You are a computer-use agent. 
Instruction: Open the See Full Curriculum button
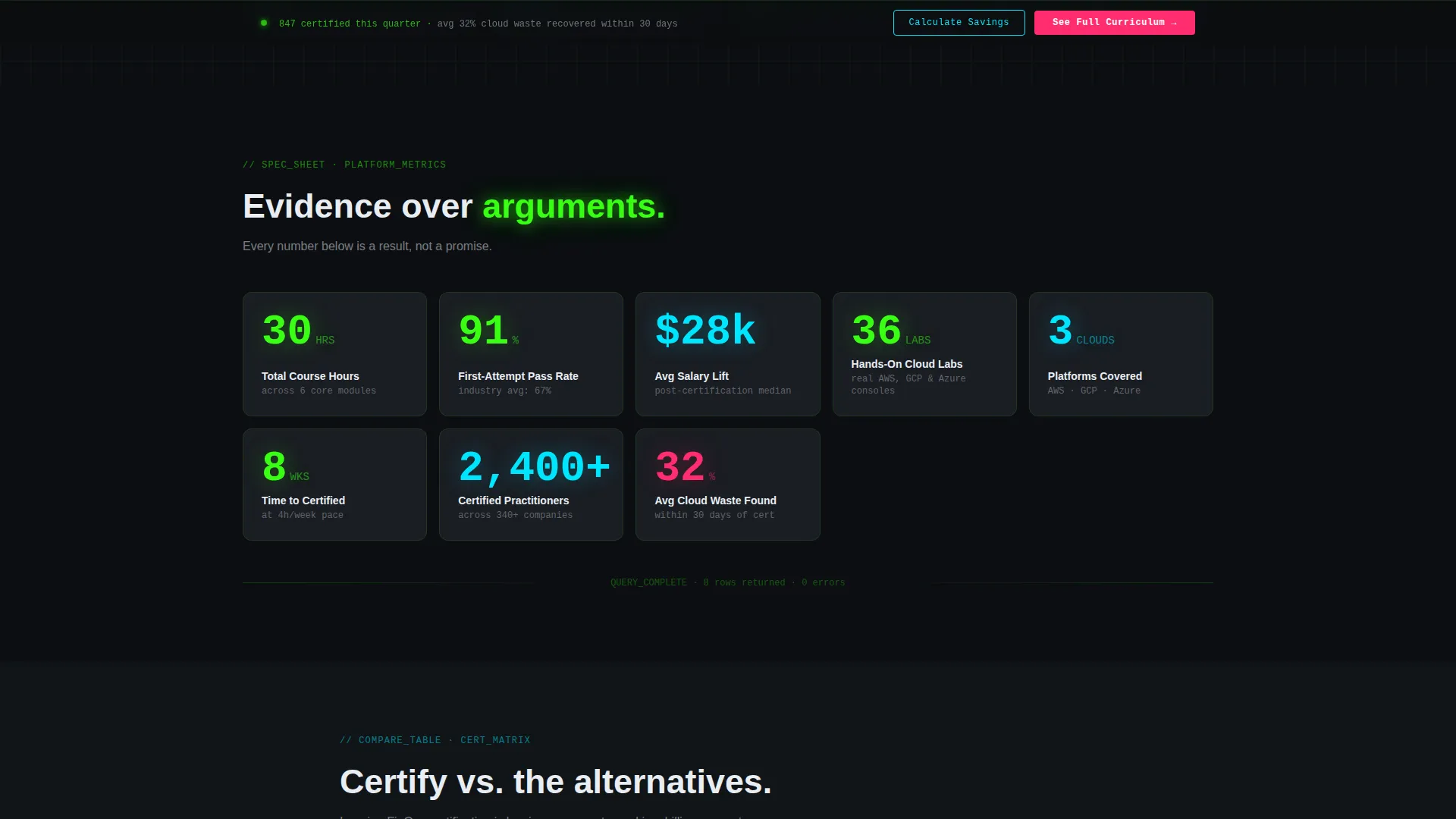point(1114,23)
